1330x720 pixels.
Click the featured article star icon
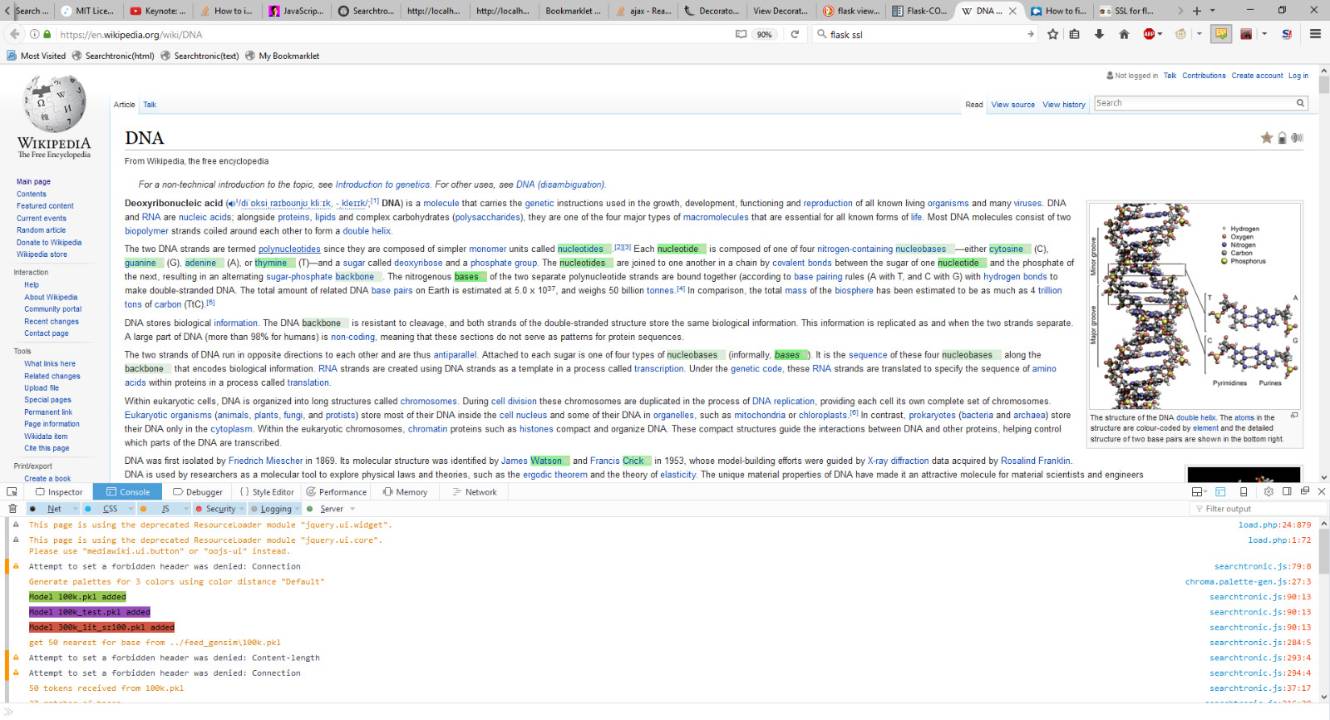(x=1267, y=138)
